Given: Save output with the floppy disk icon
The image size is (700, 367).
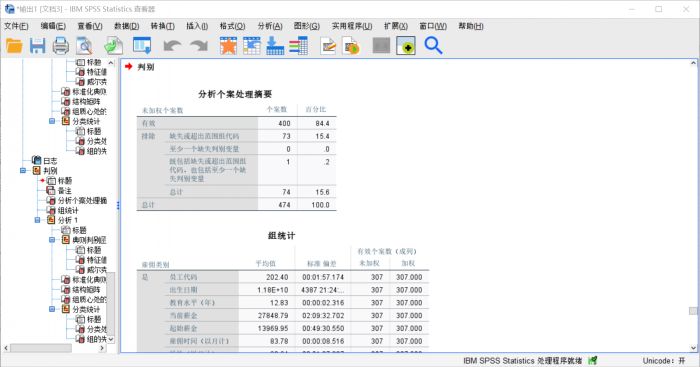Looking at the screenshot, I should coord(38,46).
